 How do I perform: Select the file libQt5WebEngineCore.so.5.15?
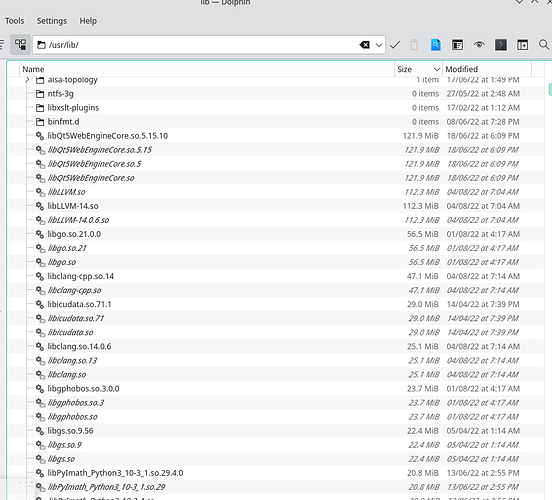pyautogui.click(x=100, y=150)
